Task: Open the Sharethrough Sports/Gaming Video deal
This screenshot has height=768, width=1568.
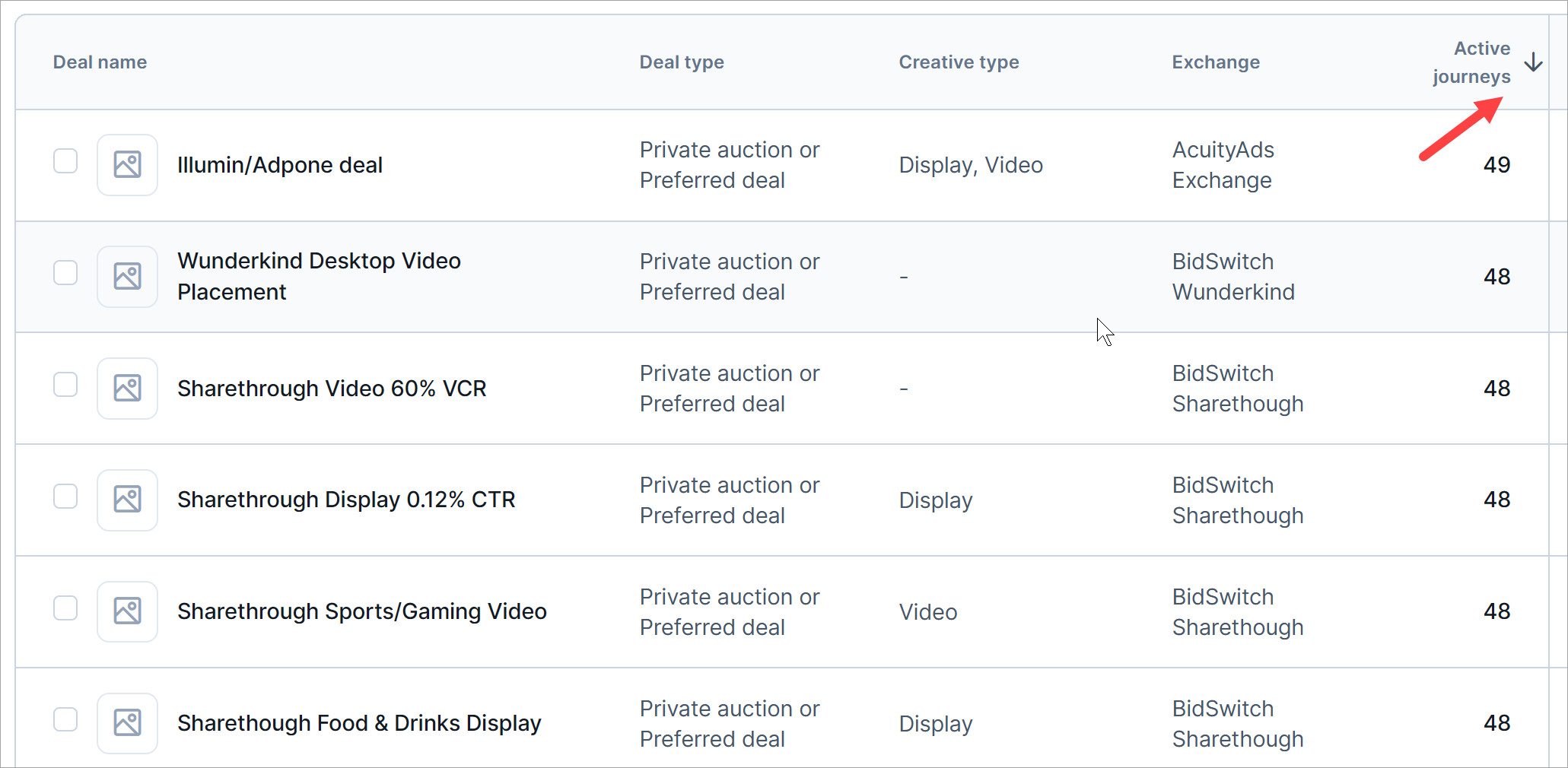Action: point(362,611)
